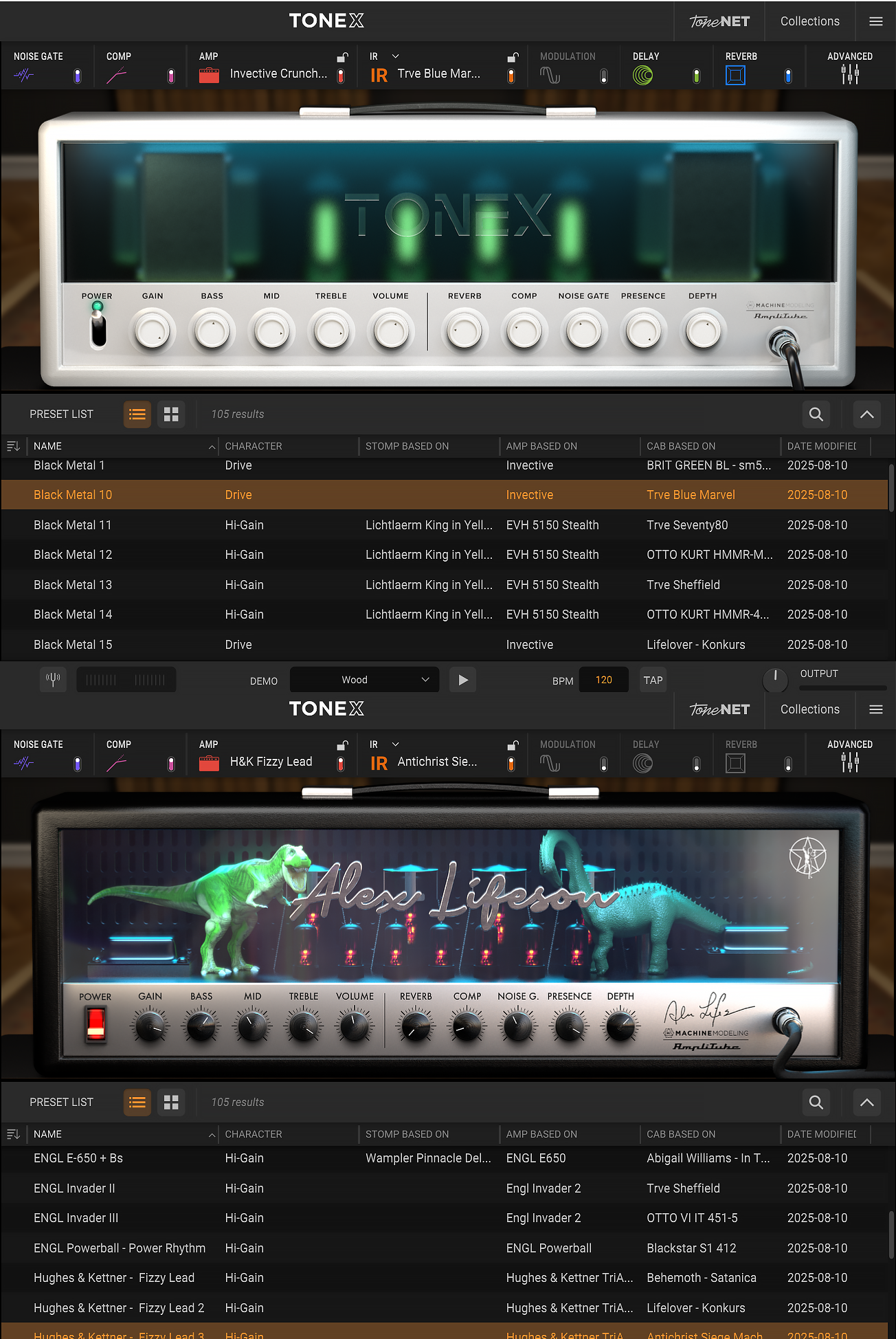This screenshot has height=1339, width=896.
Task: Open IR dropdown chevron in top window
Action: (x=396, y=56)
